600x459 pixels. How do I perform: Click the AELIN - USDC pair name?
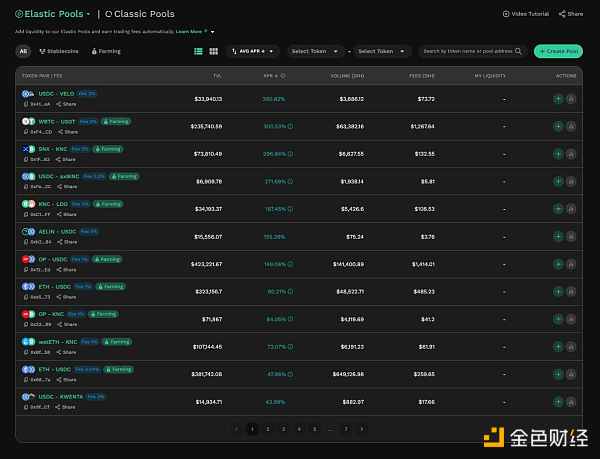click(x=57, y=232)
